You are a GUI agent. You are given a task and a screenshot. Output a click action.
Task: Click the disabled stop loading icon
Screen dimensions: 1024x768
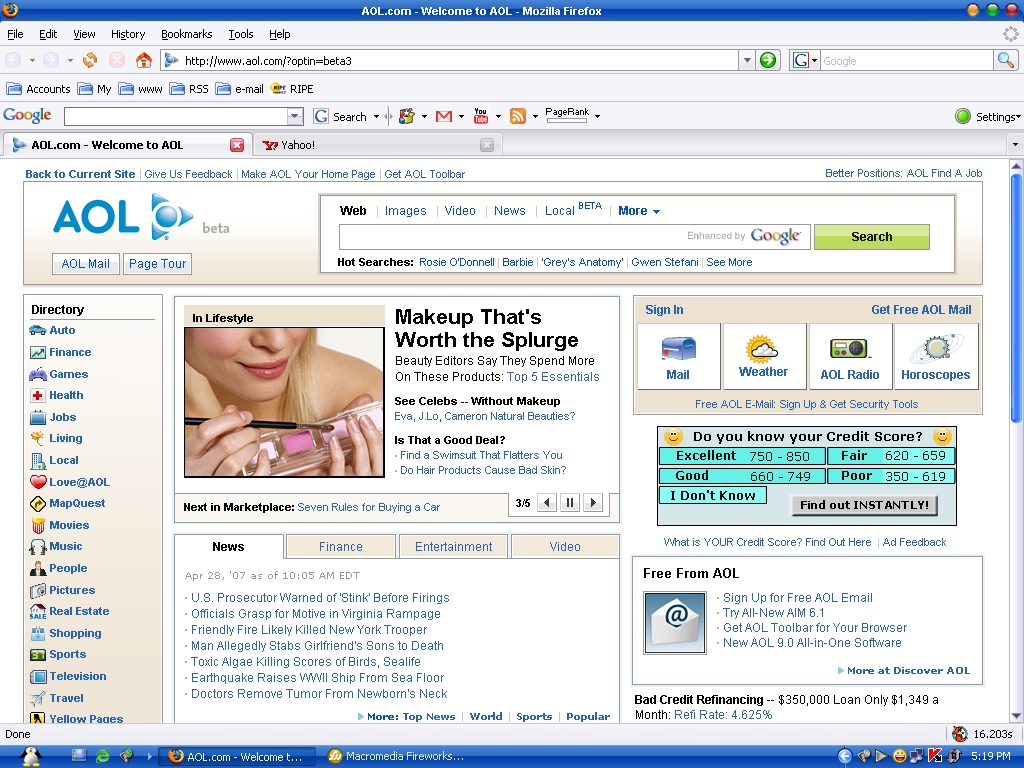tap(117, 60)
